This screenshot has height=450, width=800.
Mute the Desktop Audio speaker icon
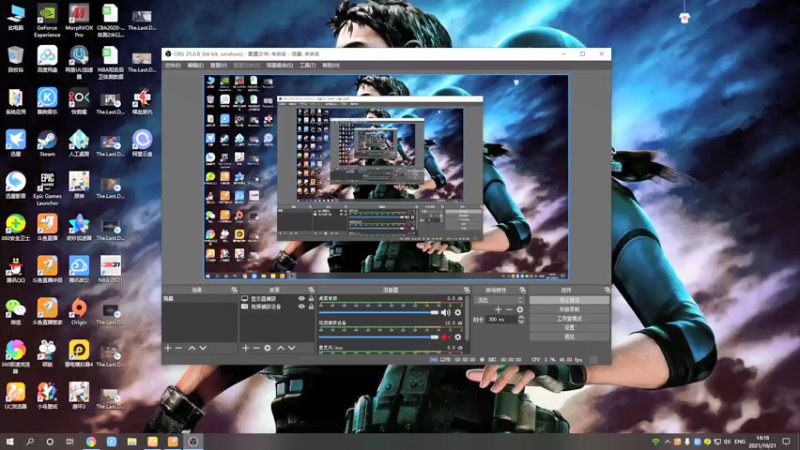pyautogui.click(x=445, y=312)
